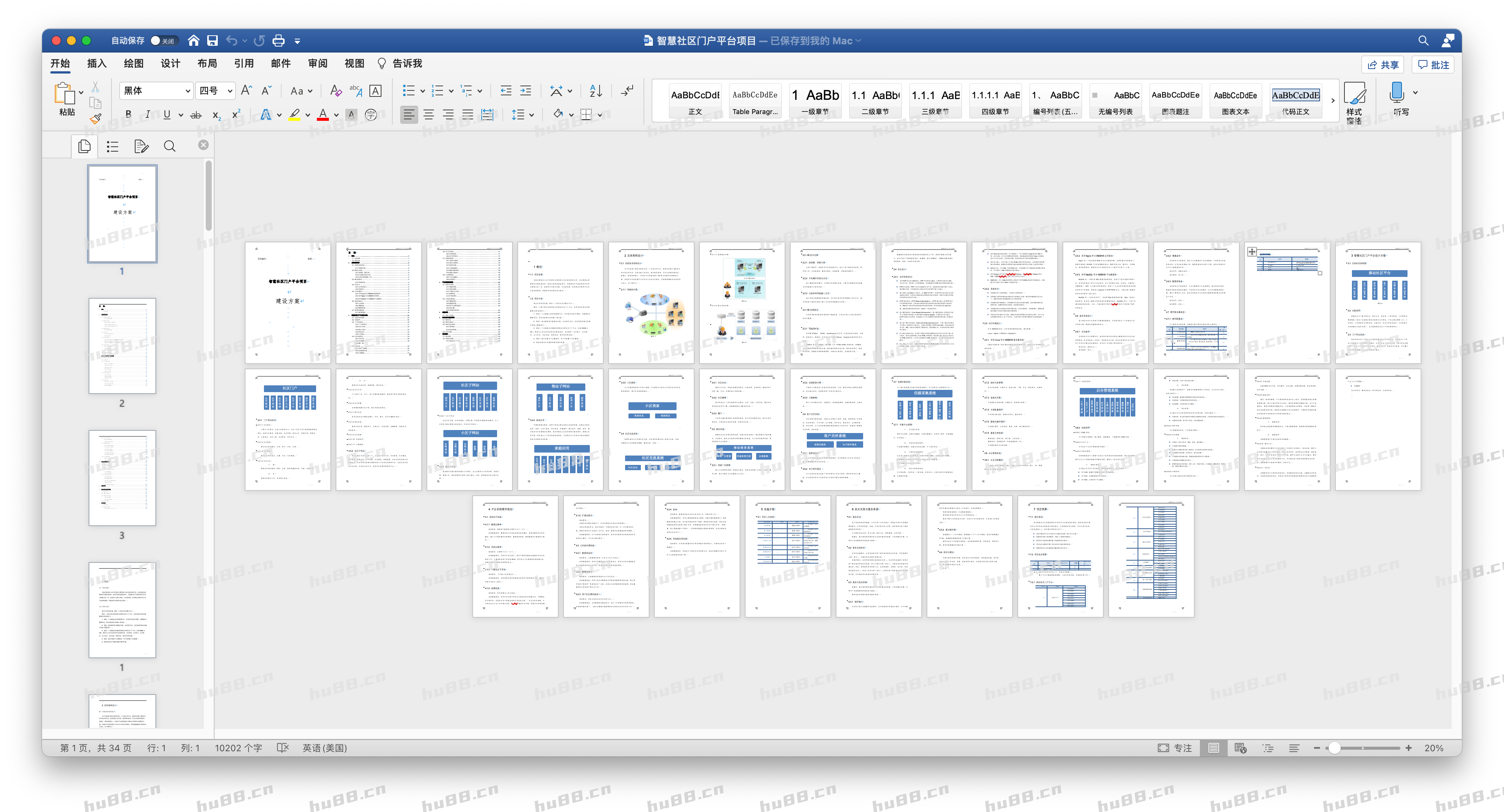Undo the last action
The height and width of the screenshot is (812, 1504).
coord(232,40)
